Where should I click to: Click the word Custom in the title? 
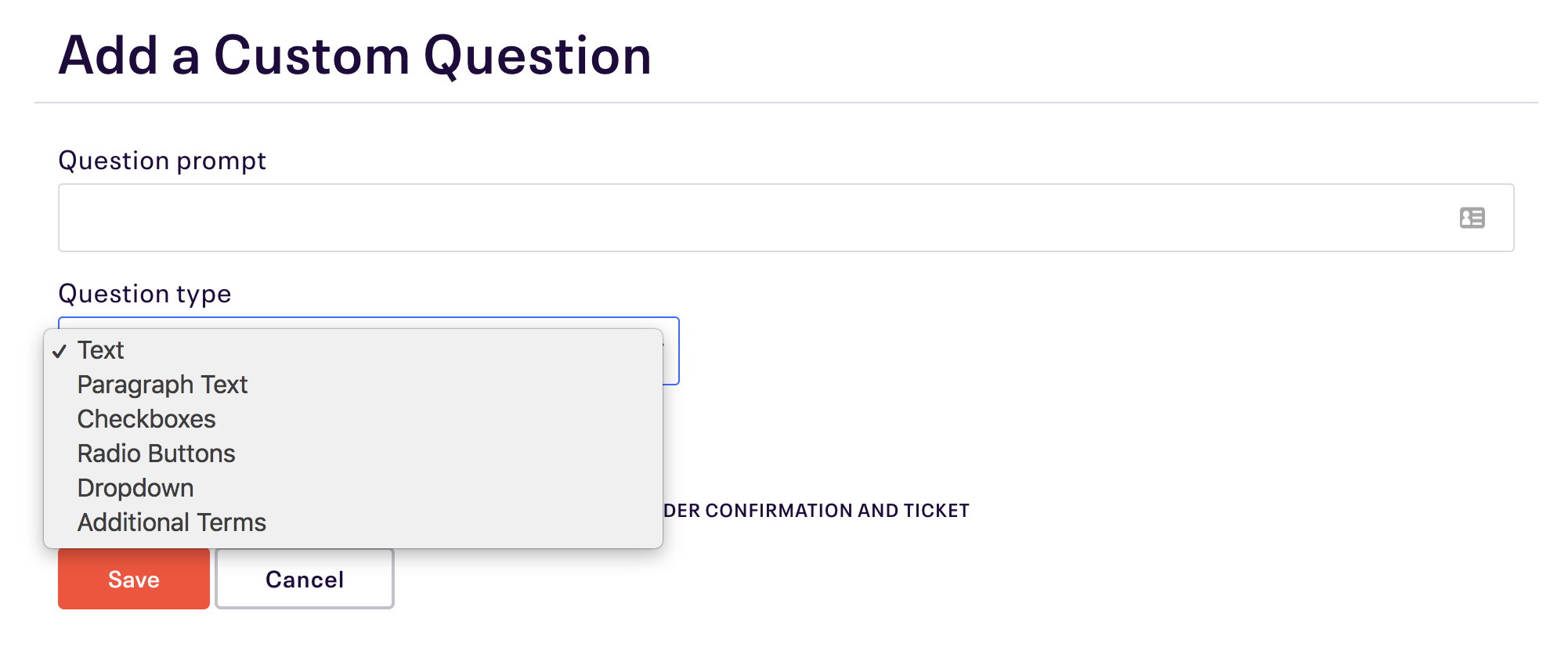[x=312, y=56]
